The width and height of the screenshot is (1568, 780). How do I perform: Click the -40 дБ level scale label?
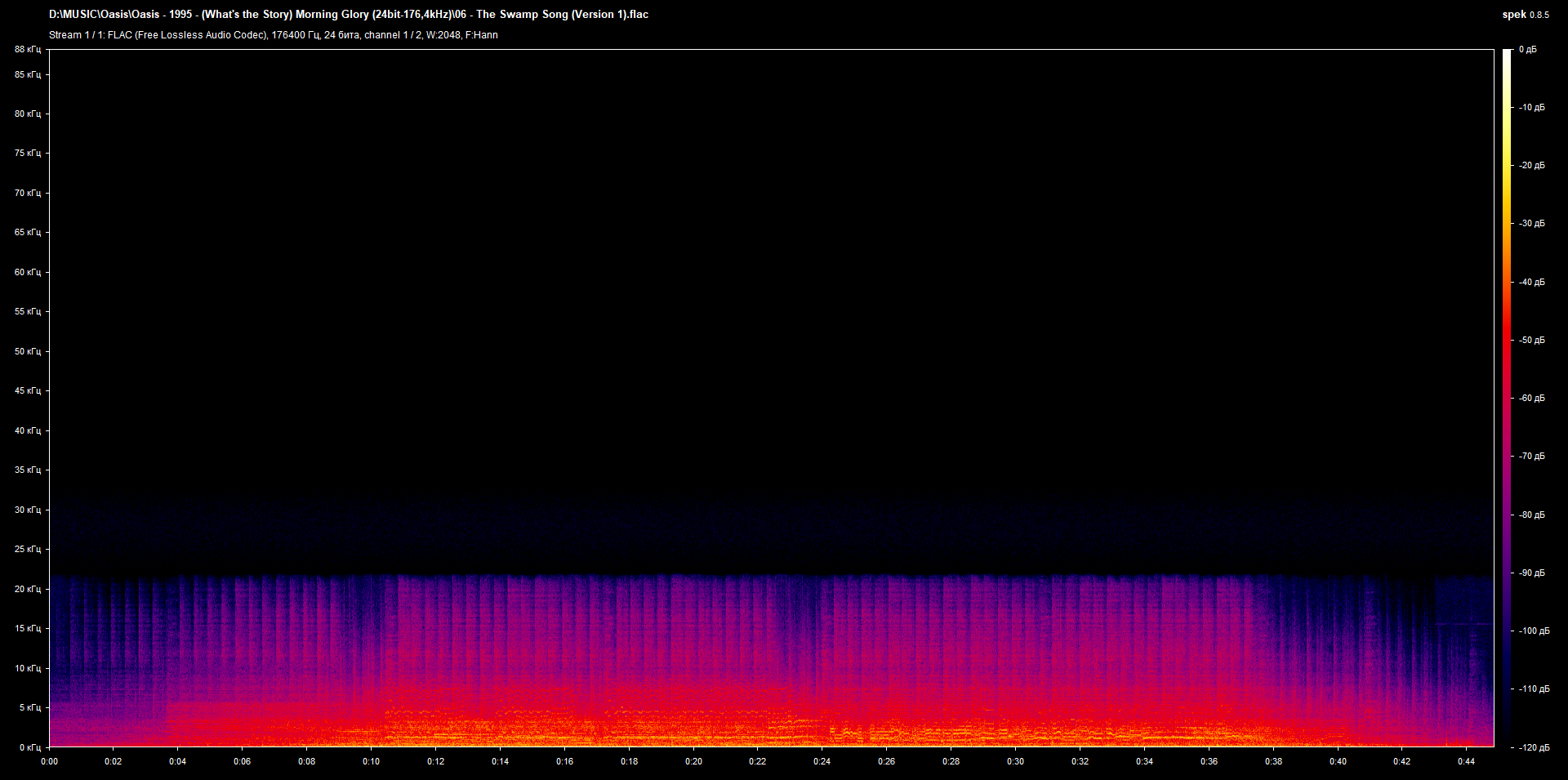click(1531, 283)
